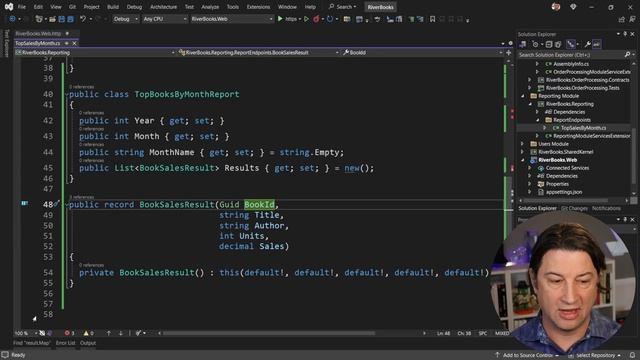Click the quick actions screwdriver icon on line 48
This screenshot has height=360, width=640.
[57, 204]
